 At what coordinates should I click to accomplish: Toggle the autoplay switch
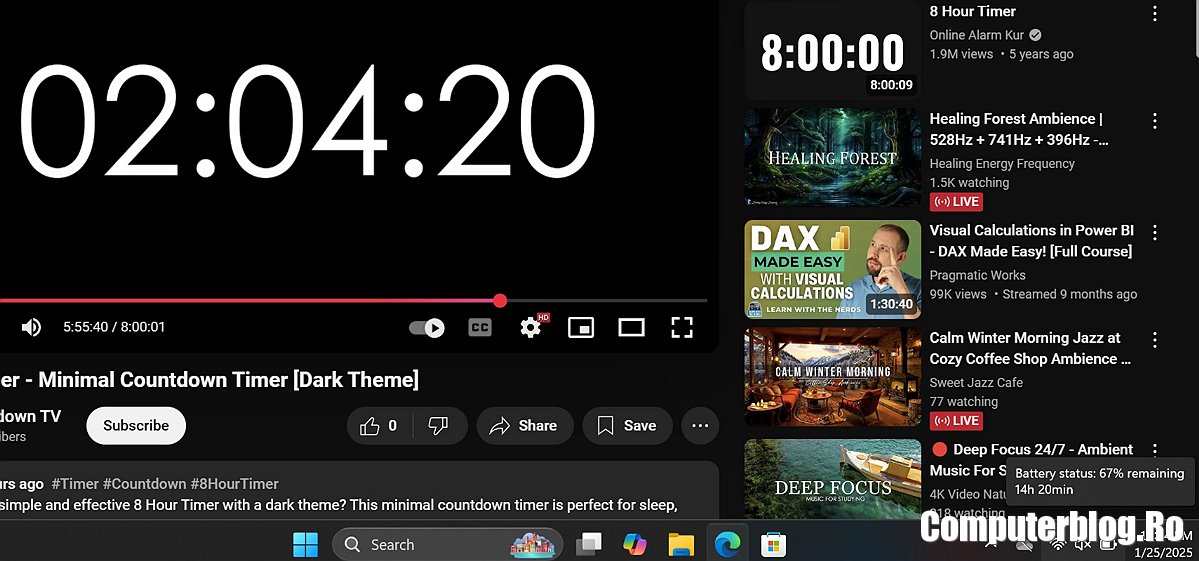click(x=428, y=327)
